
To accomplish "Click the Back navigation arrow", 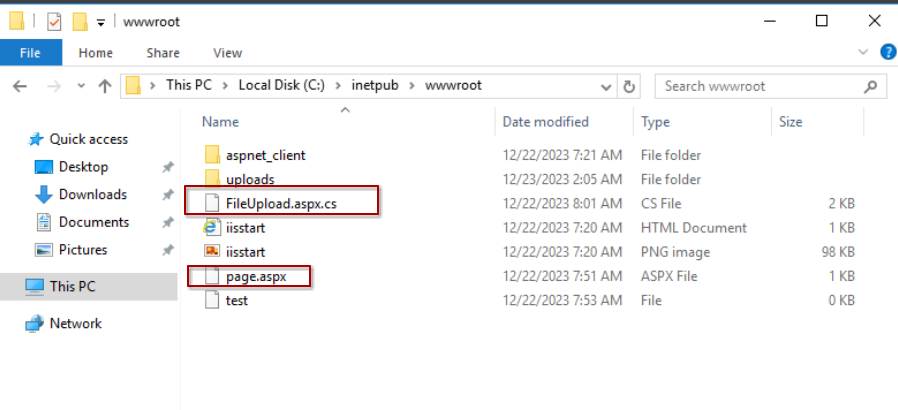I will pos(20,86).
